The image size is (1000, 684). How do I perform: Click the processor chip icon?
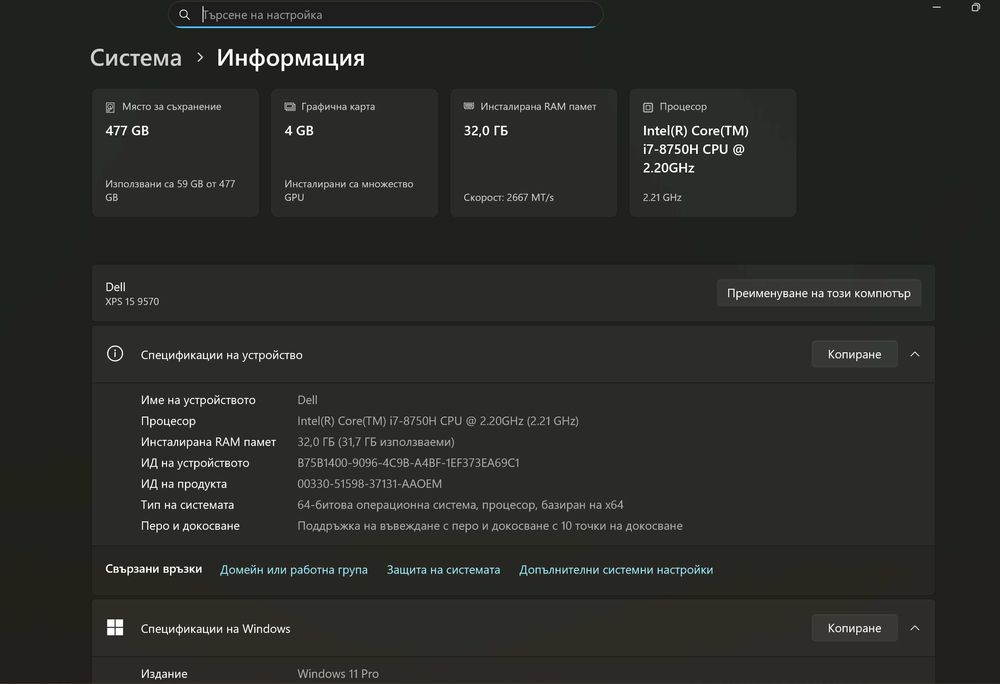tap(648, 107)
